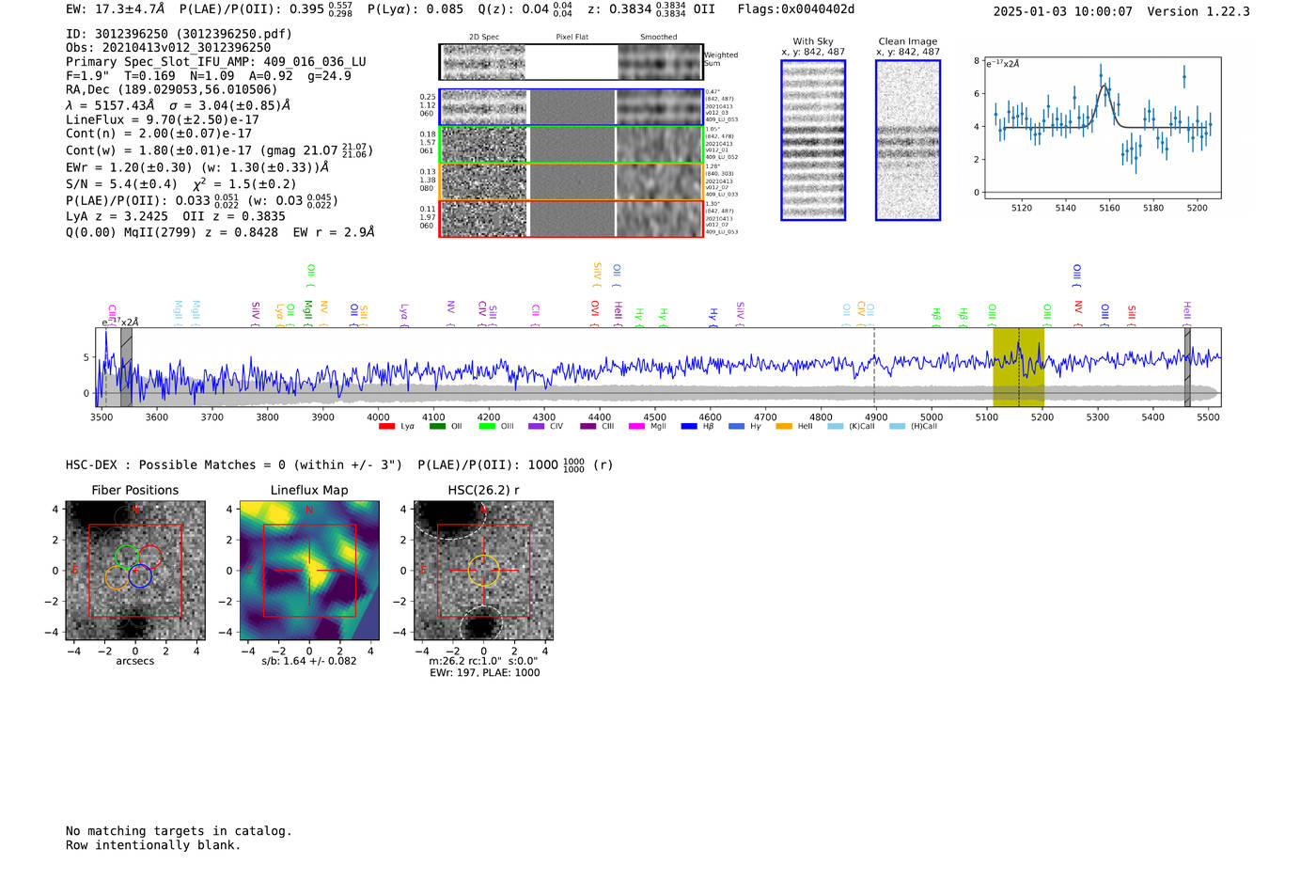Viewport: 1316px width, 896px height.
Task: Click the 'Cont(n) = 2.00(±0.07)e-17' line
Action: [x=159, y=134]
